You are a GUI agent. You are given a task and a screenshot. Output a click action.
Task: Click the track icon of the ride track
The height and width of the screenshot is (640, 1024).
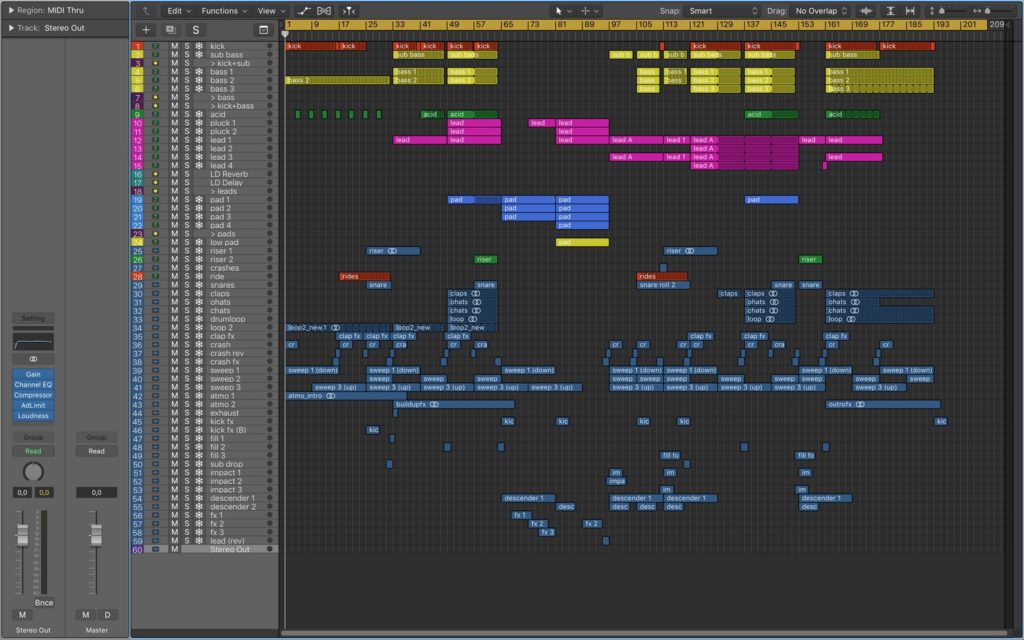(155, 276)
